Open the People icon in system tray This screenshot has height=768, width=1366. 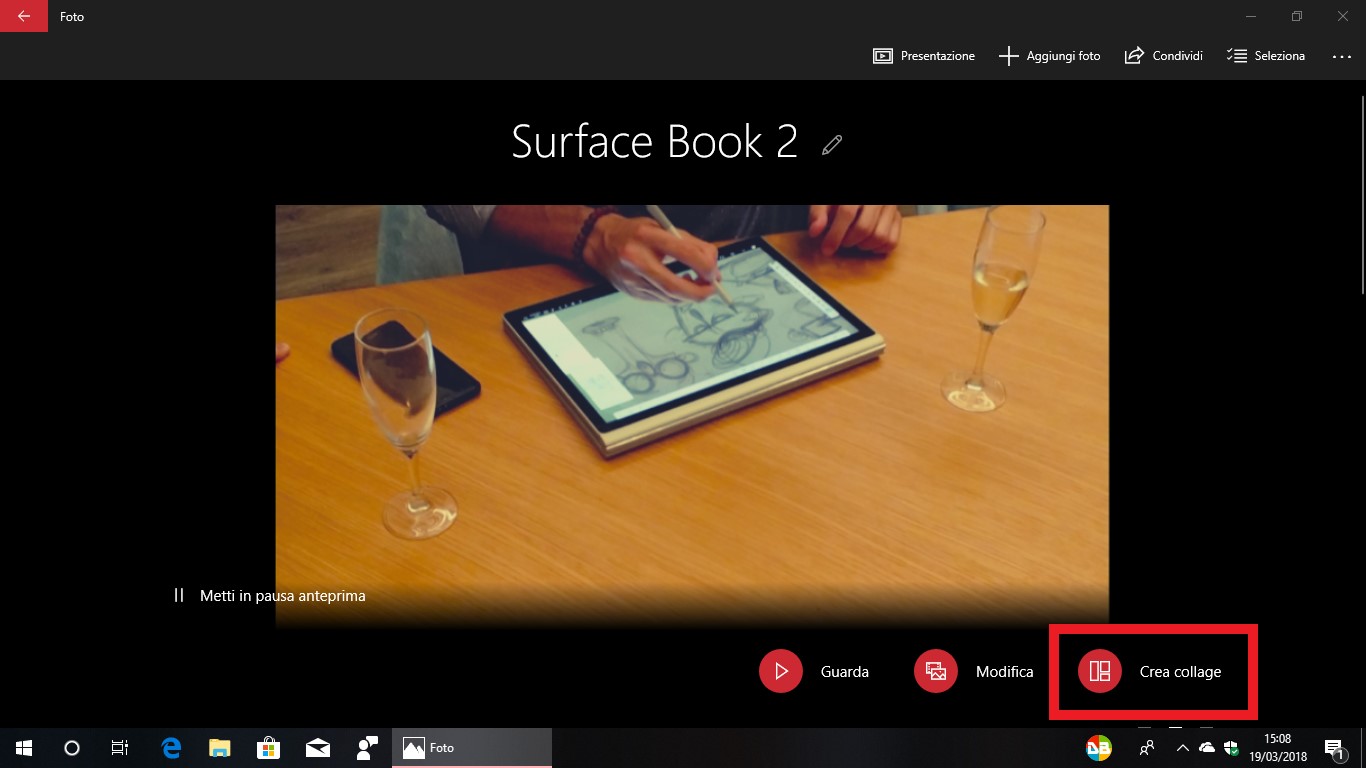point(1147,748)
